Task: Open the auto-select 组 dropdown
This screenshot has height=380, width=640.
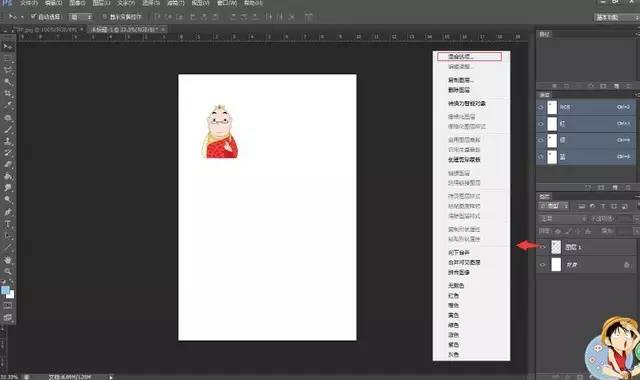Action: click(x=81, y=17)
